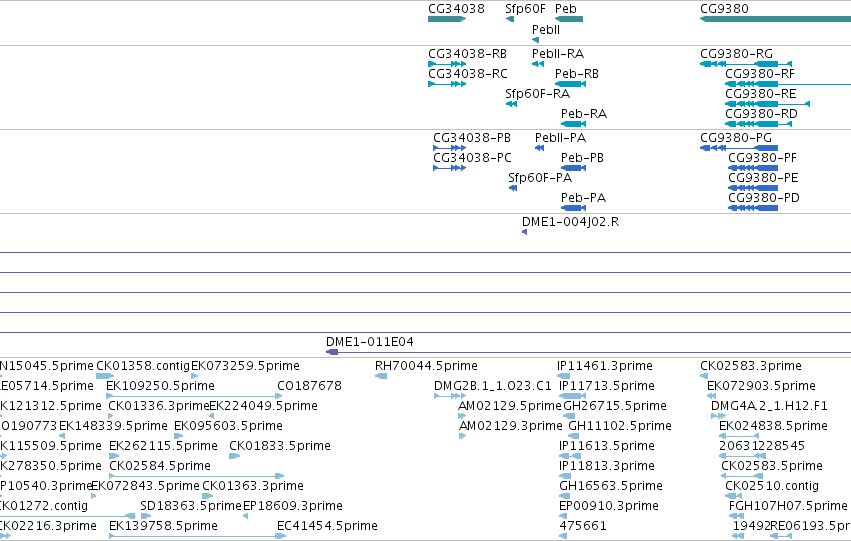Image resolution: width=851 pixels, height=541 pixels.
Task: Select the EP00910.3prime EST
Action: 563,517
